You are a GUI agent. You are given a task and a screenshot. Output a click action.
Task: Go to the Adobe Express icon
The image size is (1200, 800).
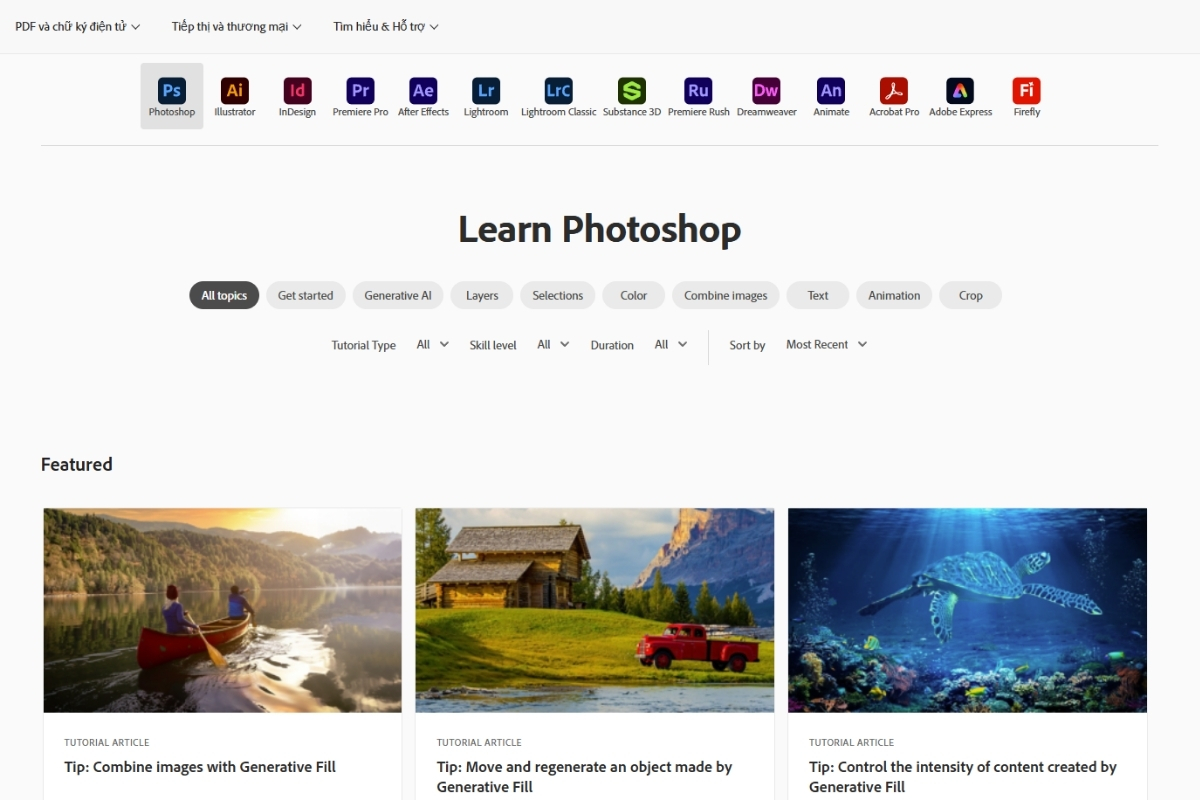pos(960,96)
